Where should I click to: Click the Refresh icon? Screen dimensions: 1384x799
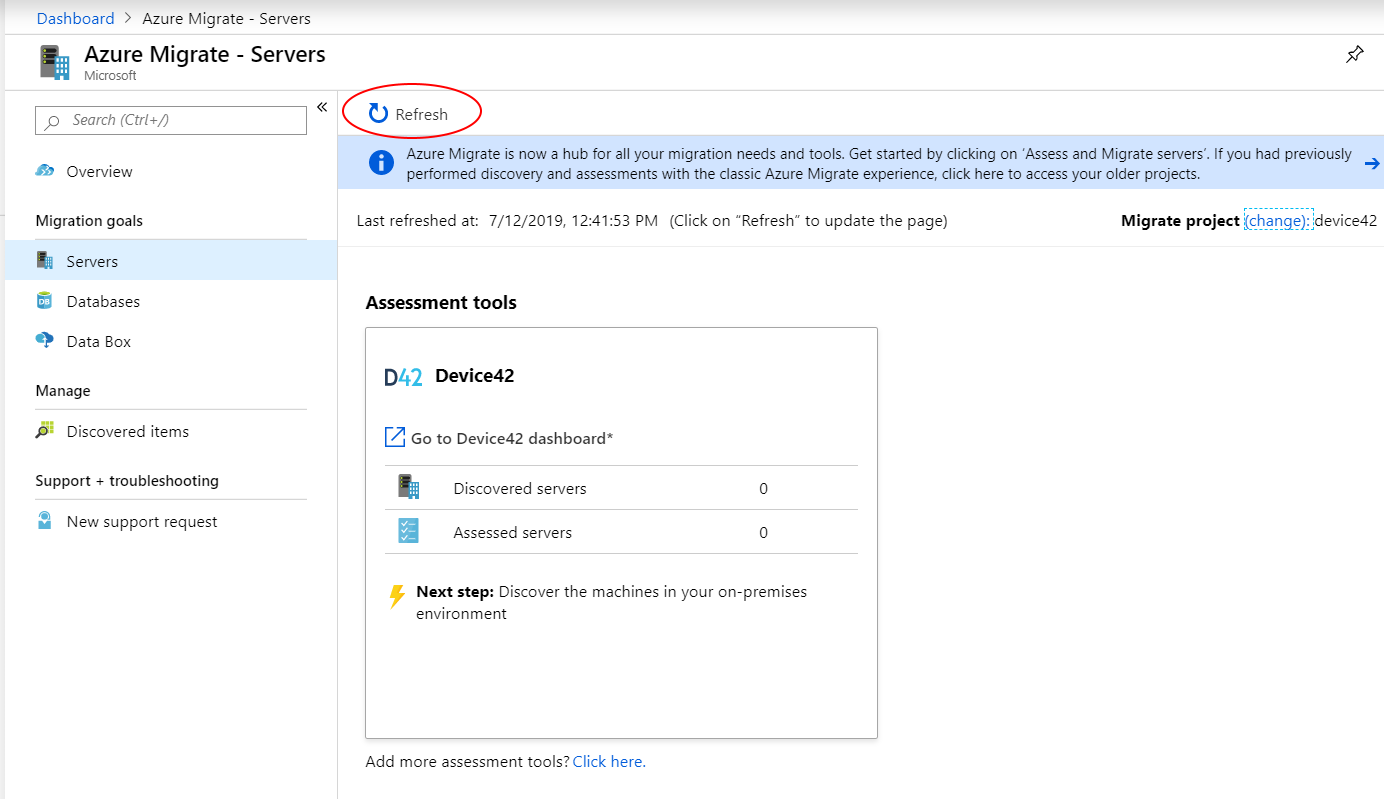pos(378,113)
